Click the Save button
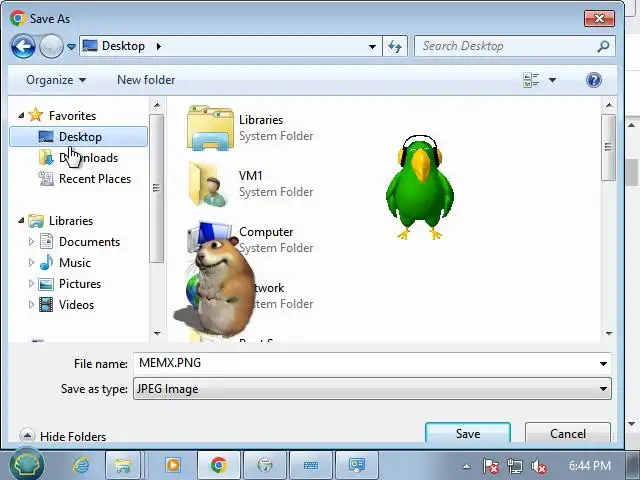The image size is (640, 480). [x=468, y=433]
